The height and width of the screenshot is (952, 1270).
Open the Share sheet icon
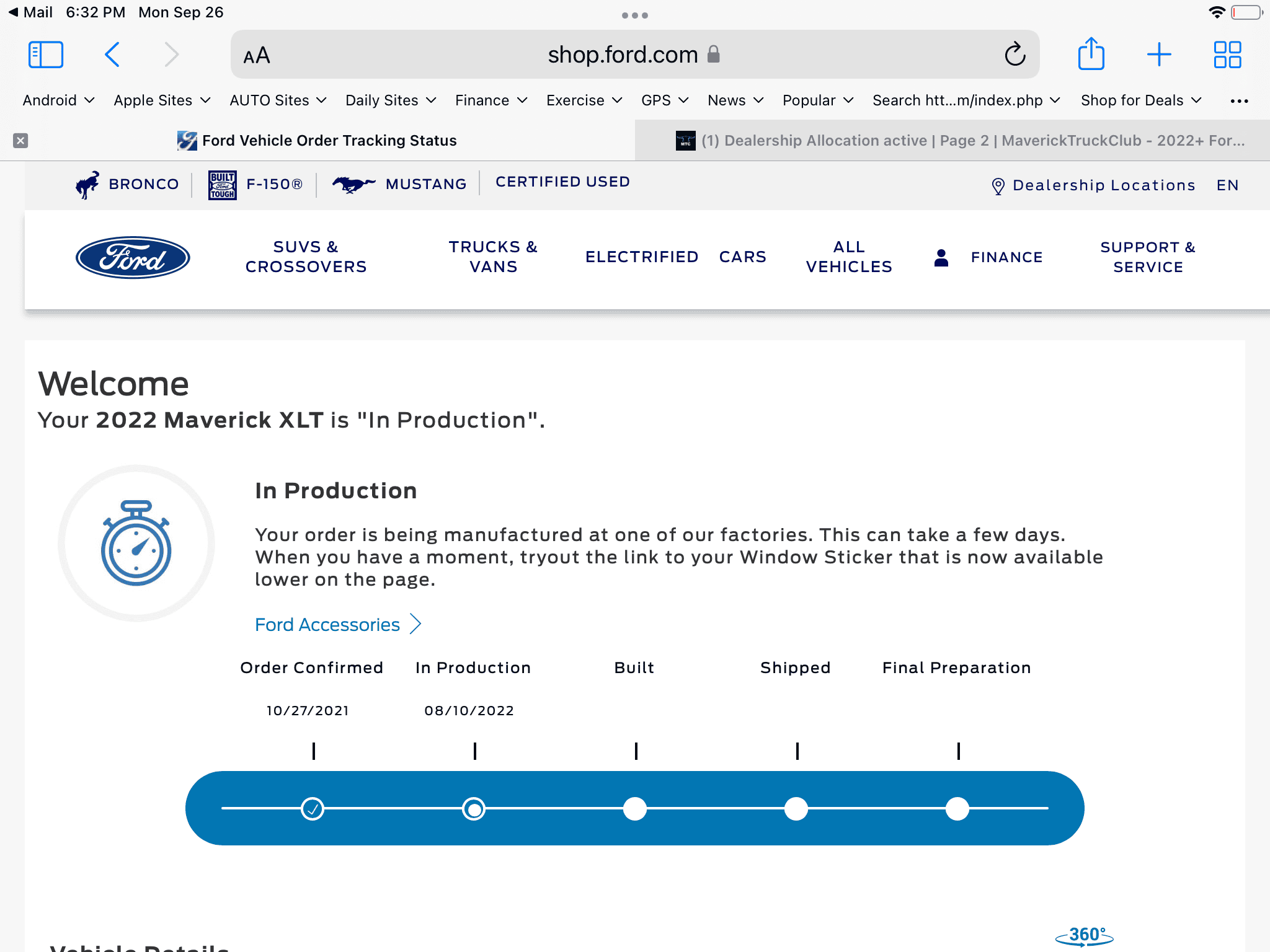click(1091, 54)
